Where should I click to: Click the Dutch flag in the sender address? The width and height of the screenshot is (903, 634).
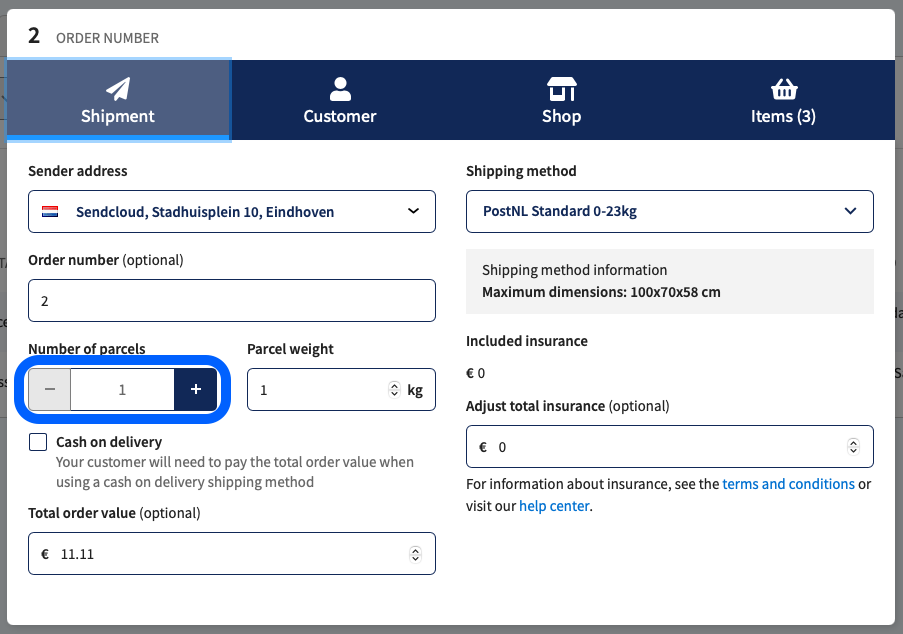(51, 211)
